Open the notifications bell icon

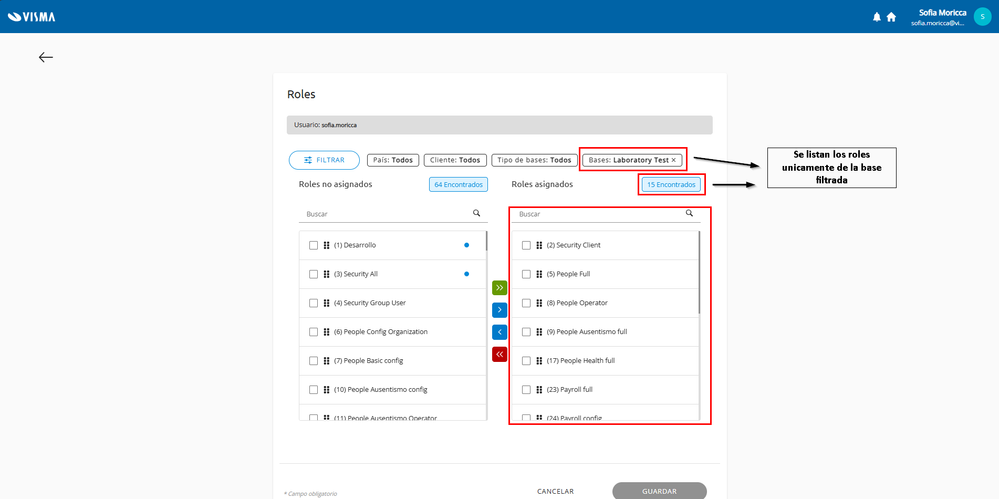click(877, 17)
